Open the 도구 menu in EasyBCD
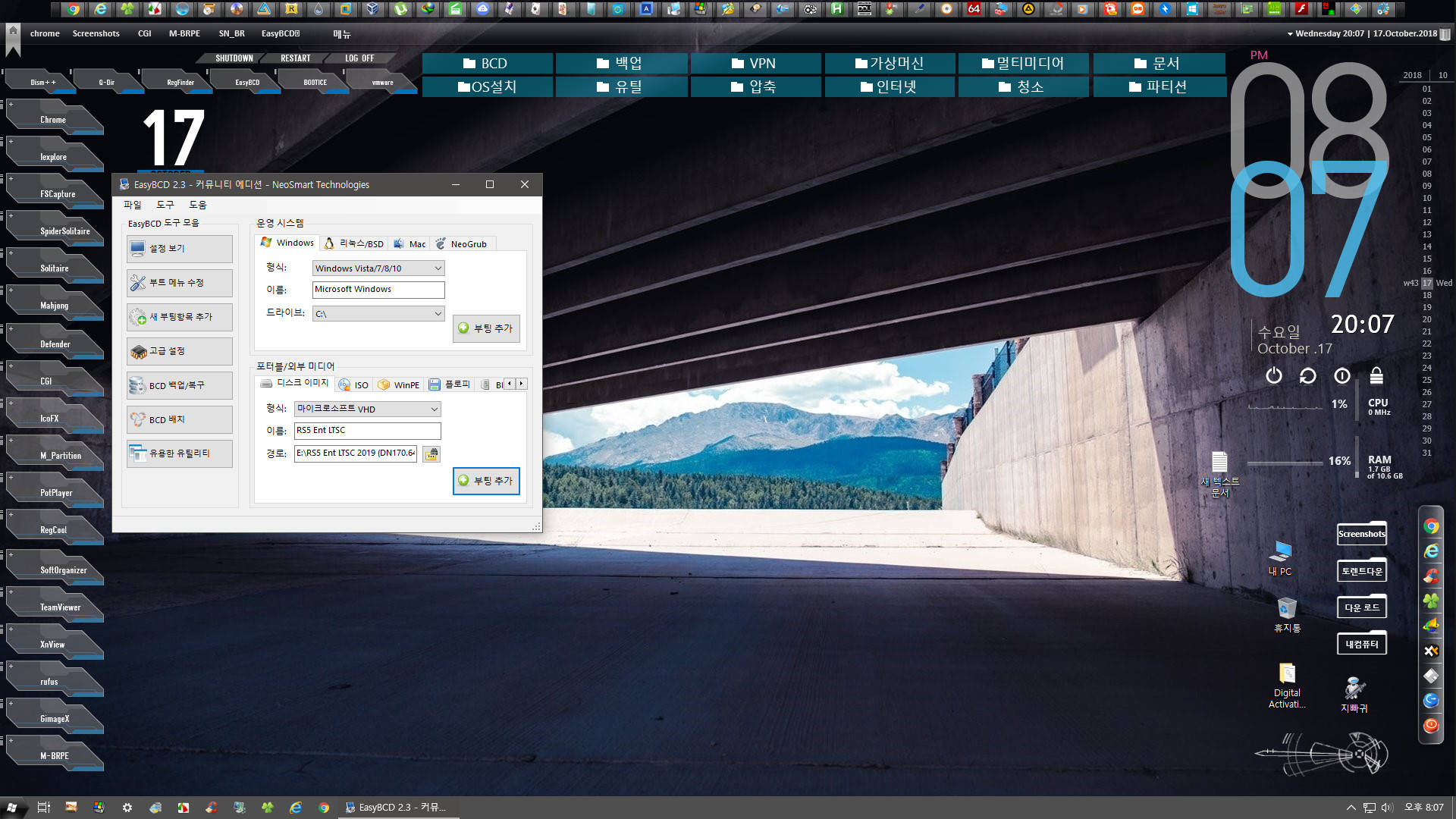Screen dimensions: 1456x819 pyautogui.click(x=165, y=205)
